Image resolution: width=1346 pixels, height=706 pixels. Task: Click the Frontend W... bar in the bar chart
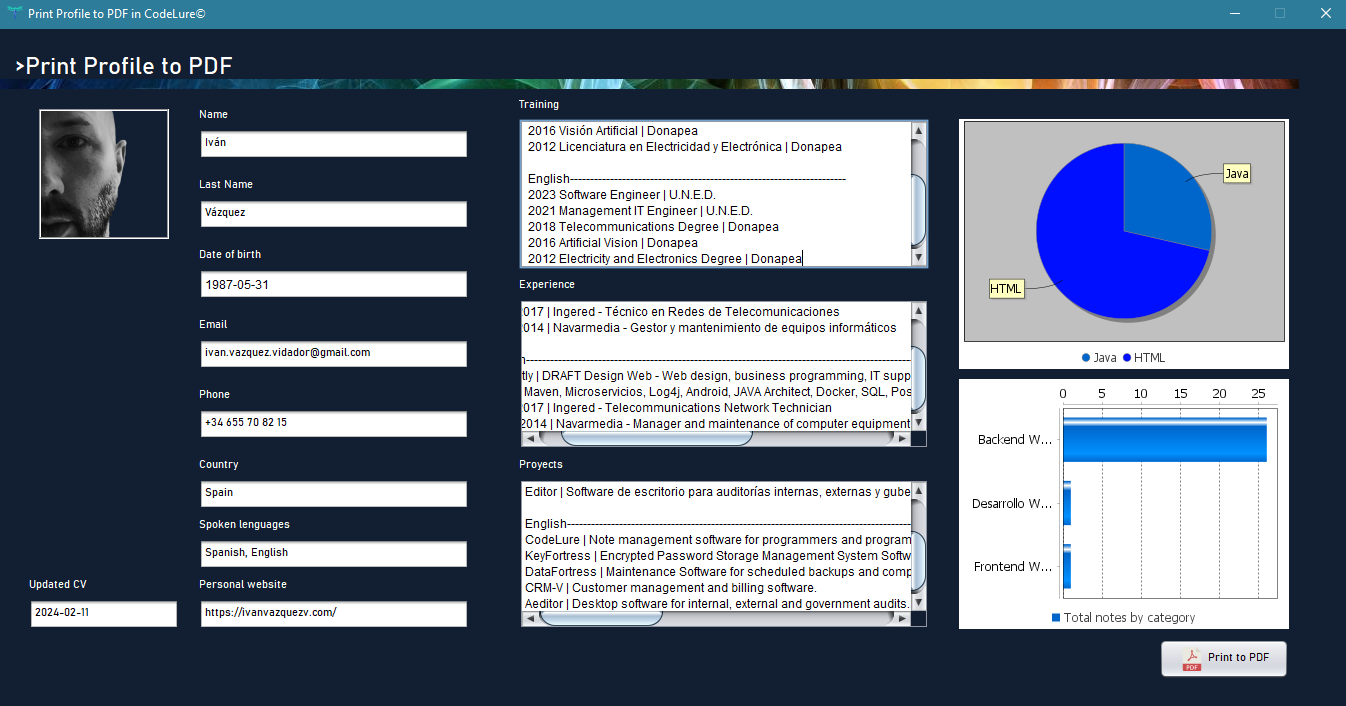(x=1068, y=566)
